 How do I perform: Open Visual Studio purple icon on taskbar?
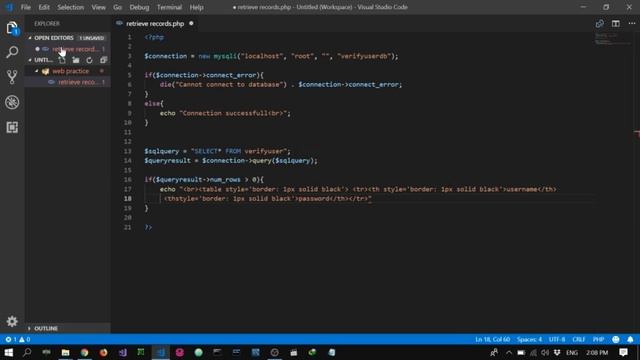[122, 352]
